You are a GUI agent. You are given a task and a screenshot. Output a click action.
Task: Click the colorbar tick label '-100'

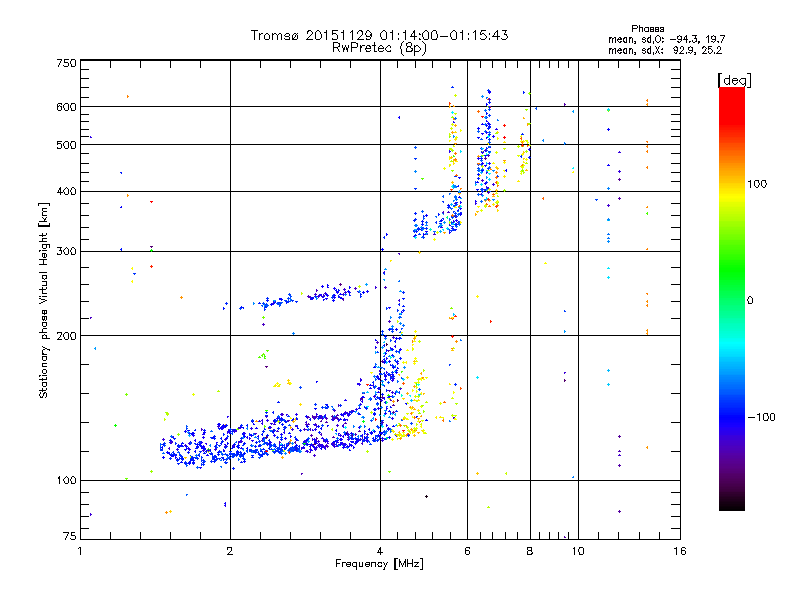click(761, 417)
